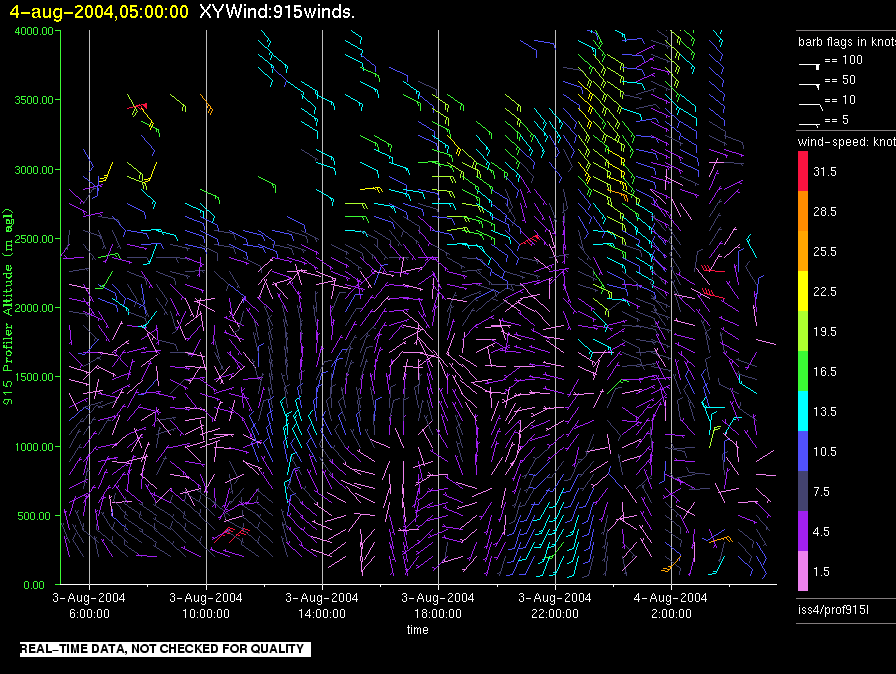
Task: Pick the blue 10.5 knots swatch
Action: 803,451
